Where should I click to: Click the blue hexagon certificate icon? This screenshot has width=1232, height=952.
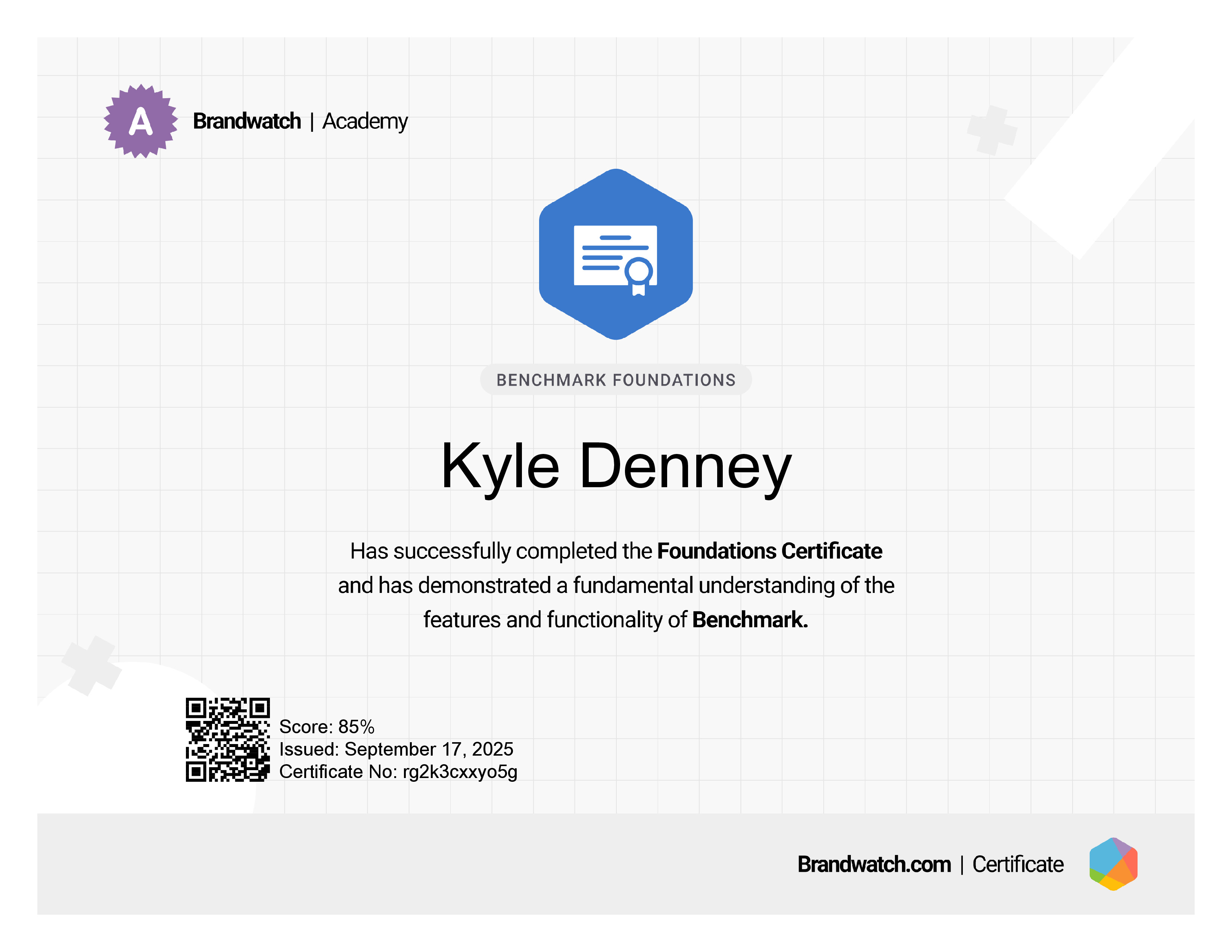616,254
